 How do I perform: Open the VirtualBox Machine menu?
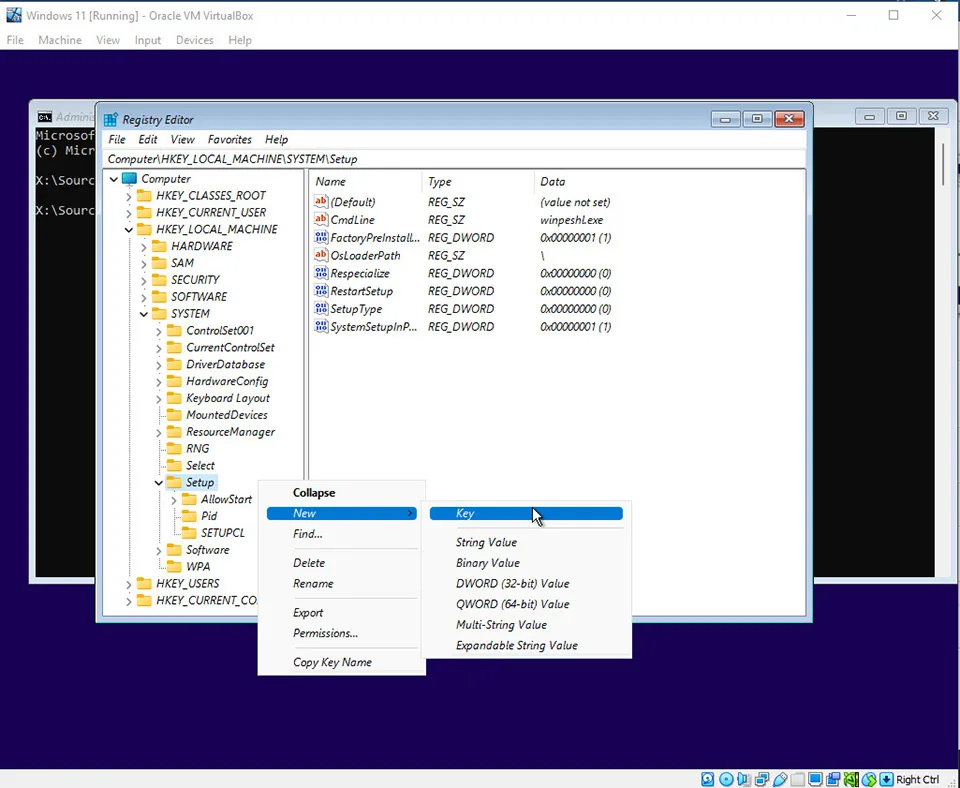[60, 40]
